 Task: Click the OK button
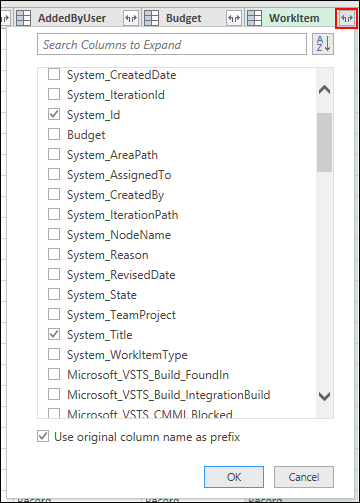234,477
